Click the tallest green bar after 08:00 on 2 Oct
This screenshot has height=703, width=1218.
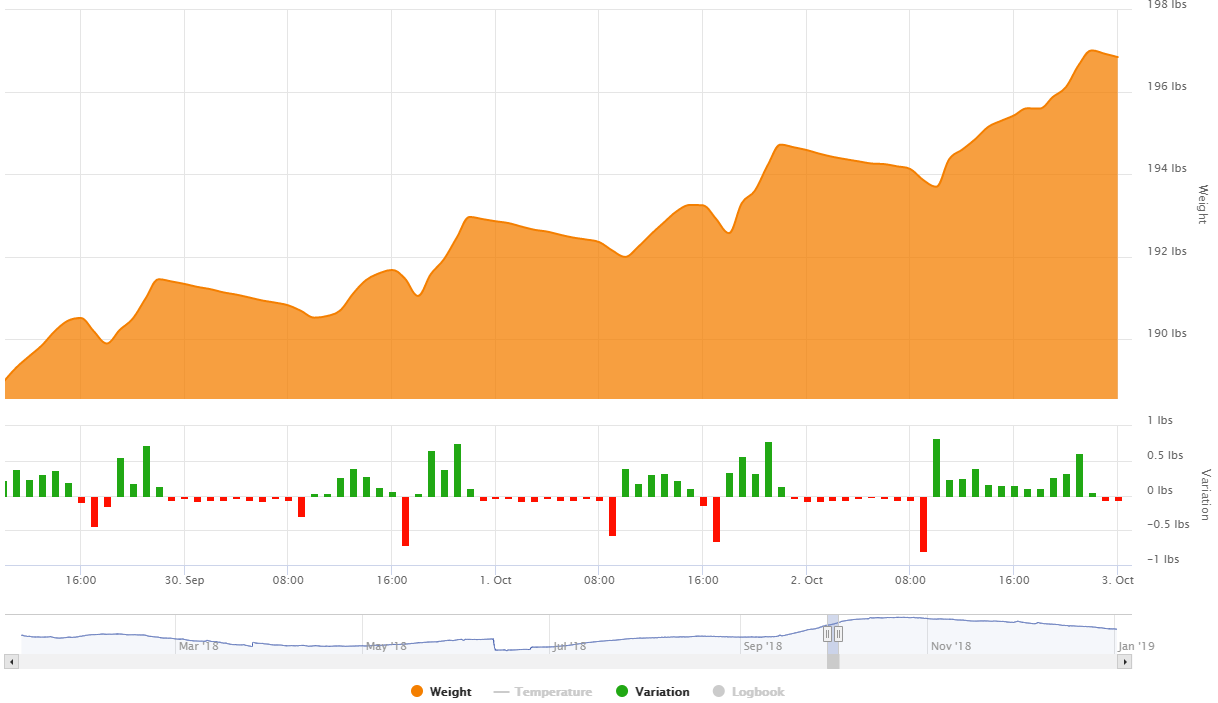[936, 468]
